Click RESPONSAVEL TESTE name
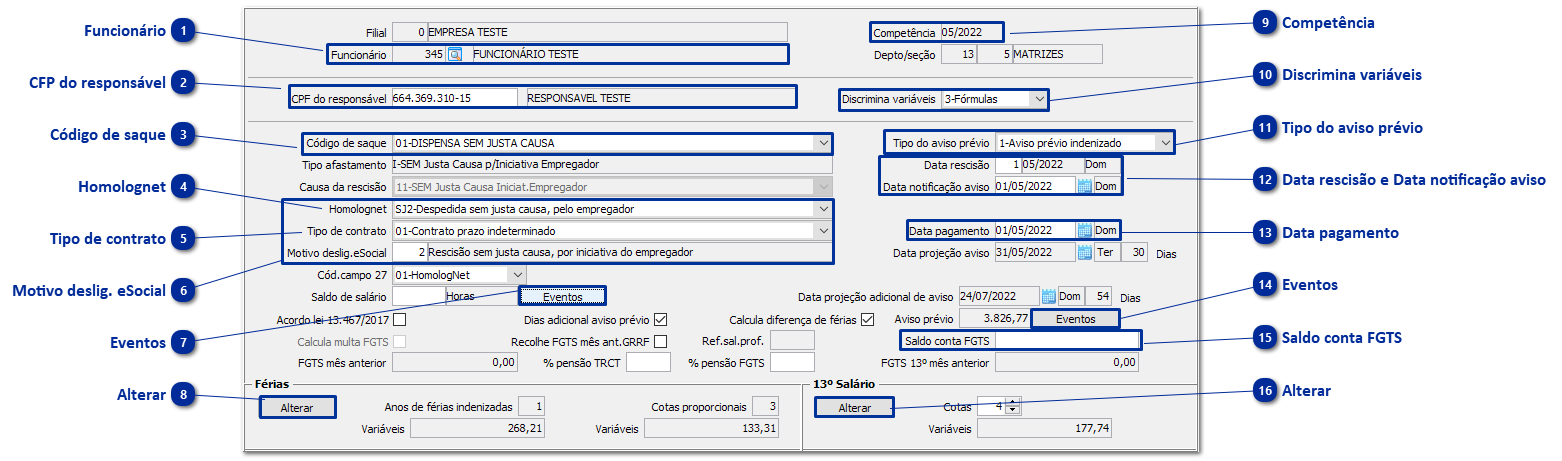 pos(578,98)
